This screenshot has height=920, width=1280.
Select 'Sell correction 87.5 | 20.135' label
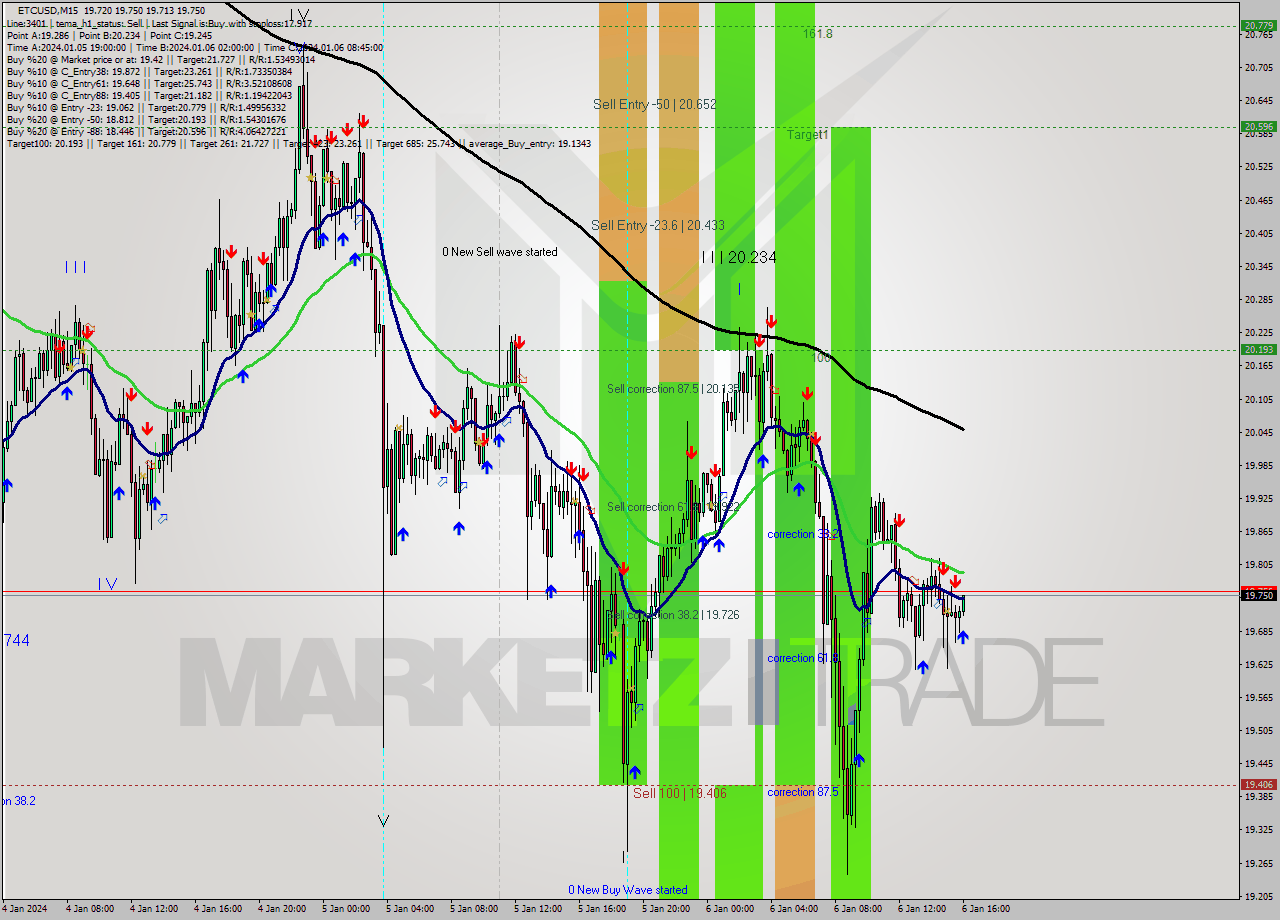(673, 389)
